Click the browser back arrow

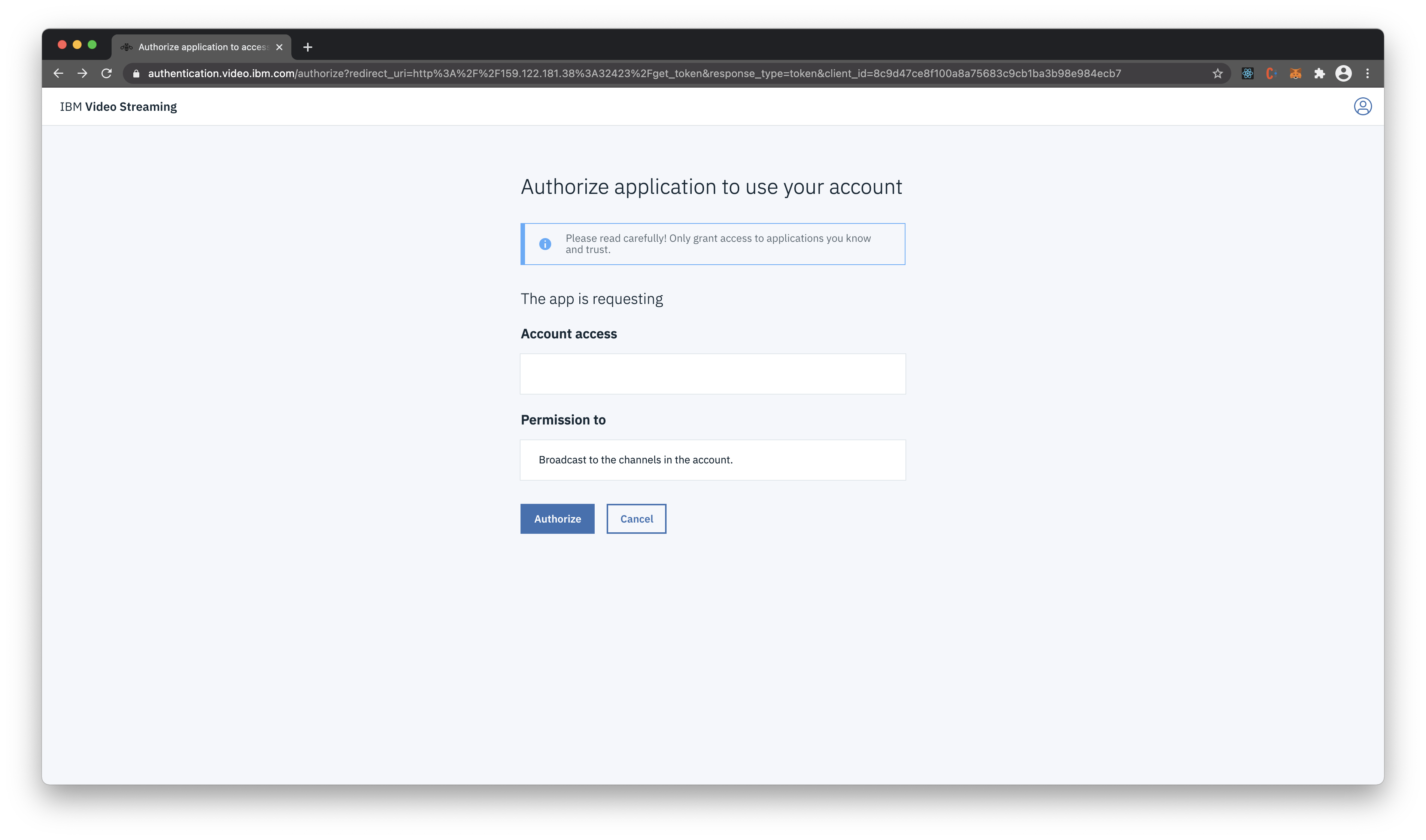(x=58, y=74)
